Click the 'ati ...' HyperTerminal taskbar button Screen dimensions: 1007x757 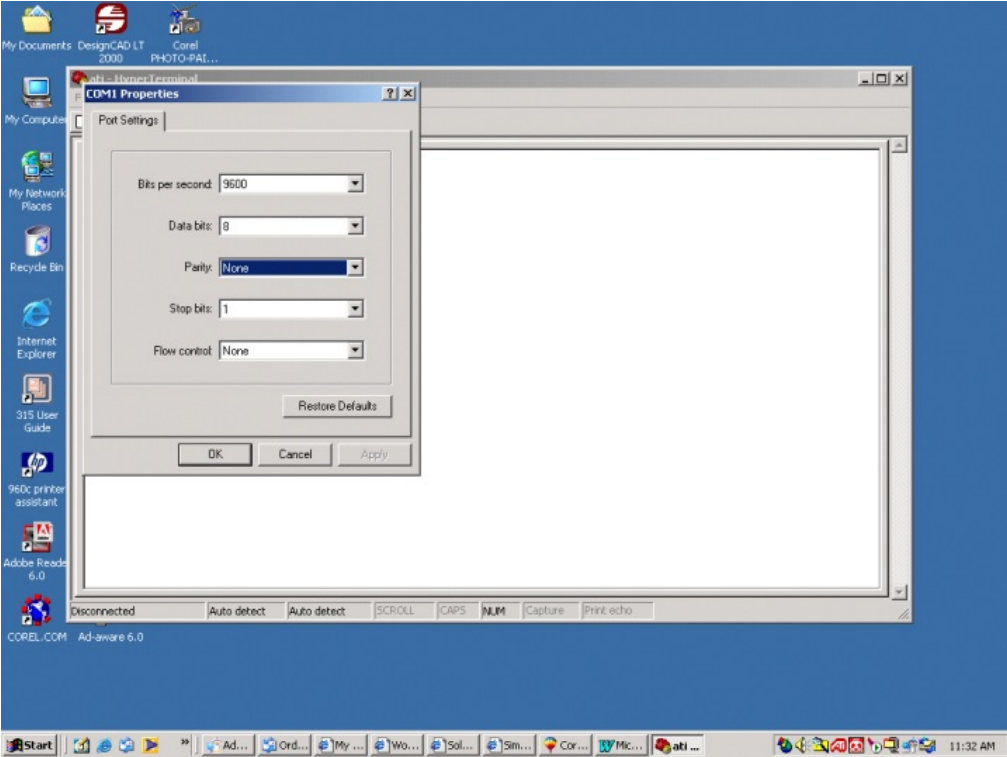pyautogui.click(x=678, y=745)
